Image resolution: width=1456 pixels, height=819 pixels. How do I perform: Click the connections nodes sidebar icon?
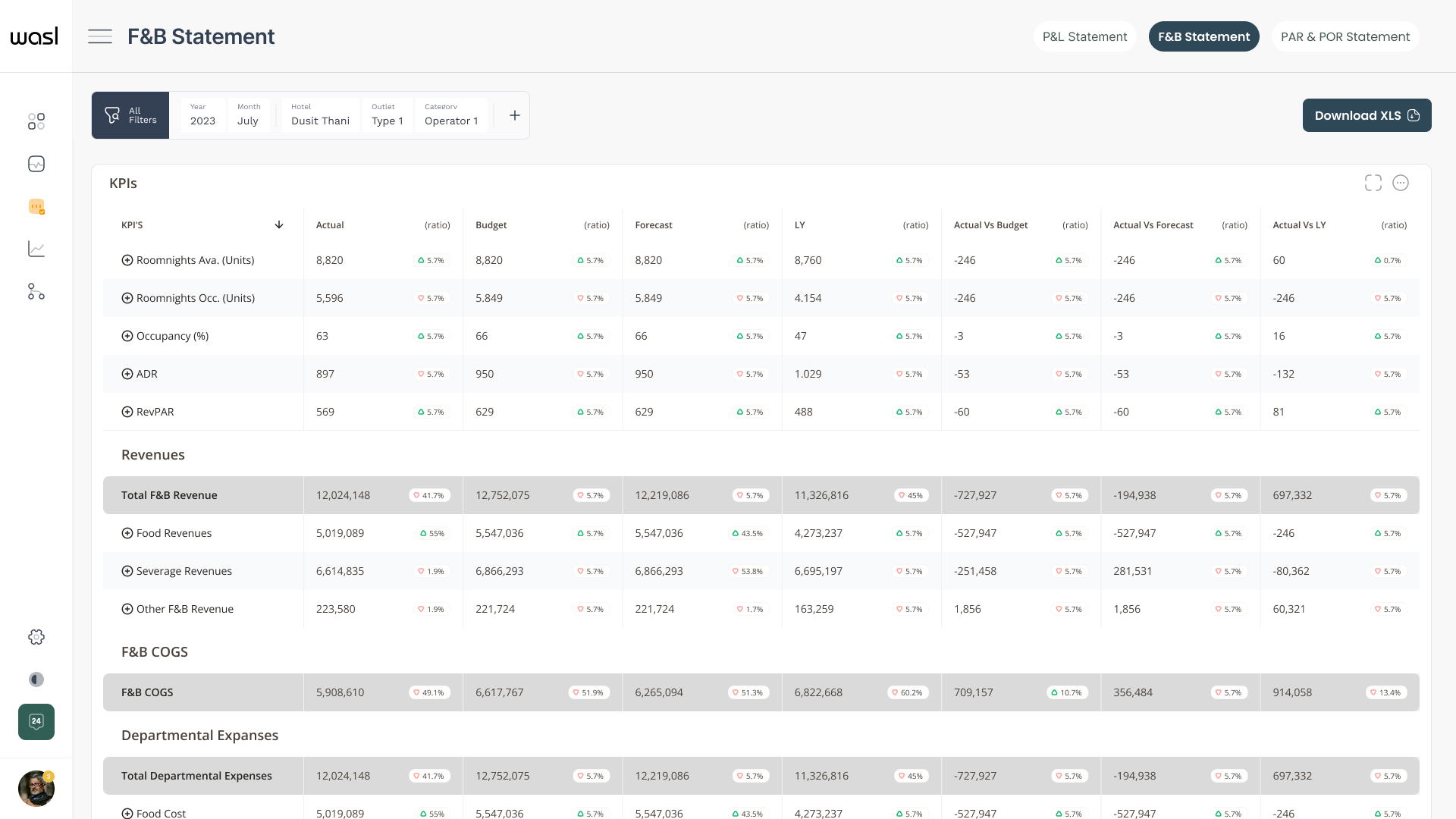click(36, 292)
